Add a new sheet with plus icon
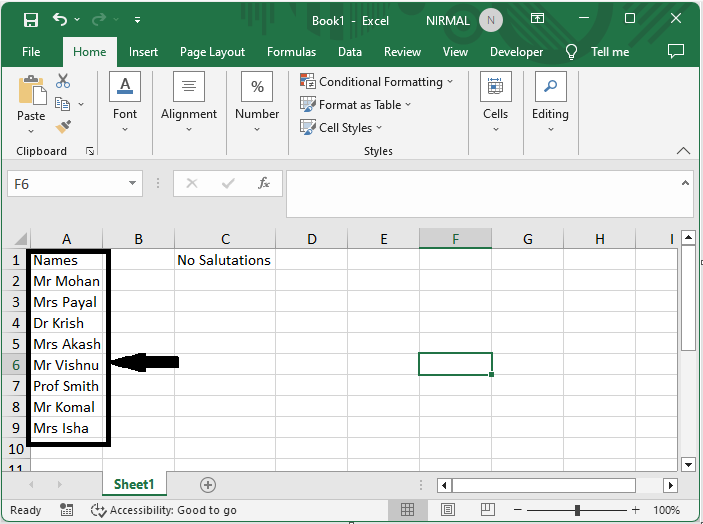 [208, 485]
